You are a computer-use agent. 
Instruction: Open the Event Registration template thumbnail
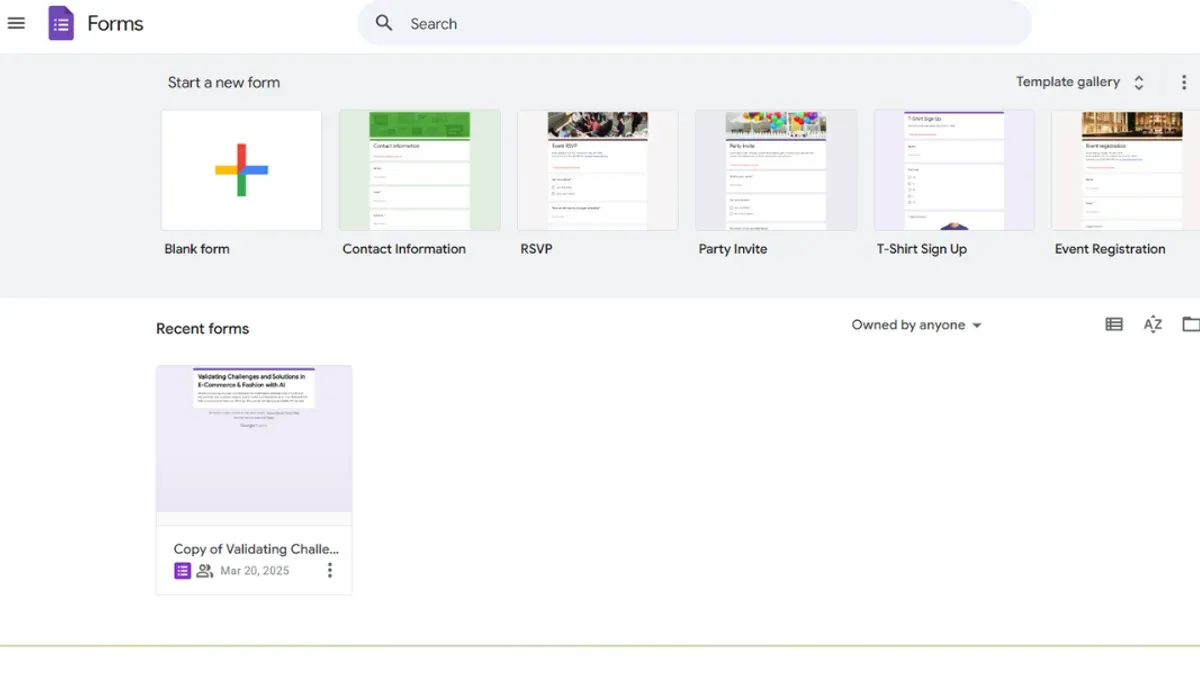click(1126, 170)
